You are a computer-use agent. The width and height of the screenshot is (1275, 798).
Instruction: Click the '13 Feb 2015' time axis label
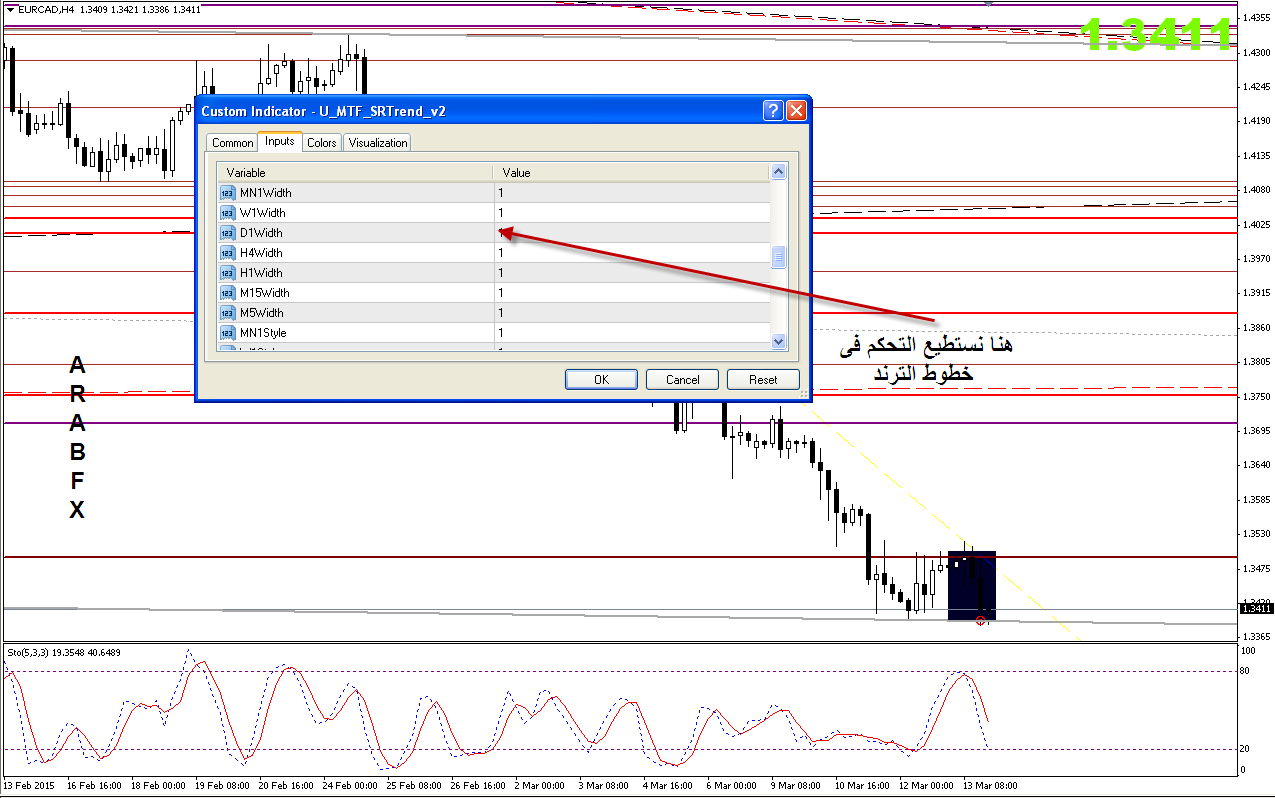point(27,786)
